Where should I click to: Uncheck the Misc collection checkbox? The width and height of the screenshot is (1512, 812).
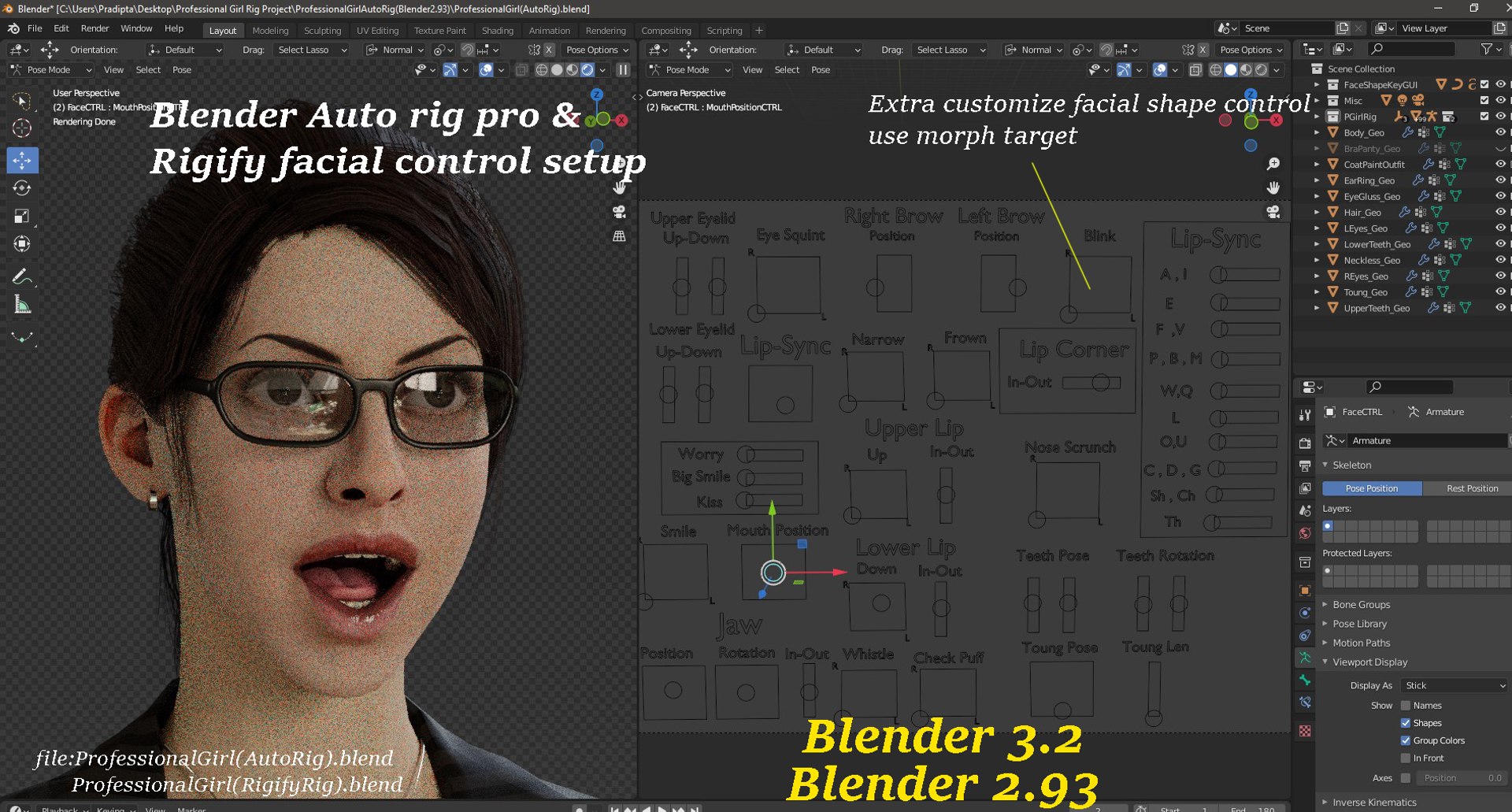point(1484,100)
